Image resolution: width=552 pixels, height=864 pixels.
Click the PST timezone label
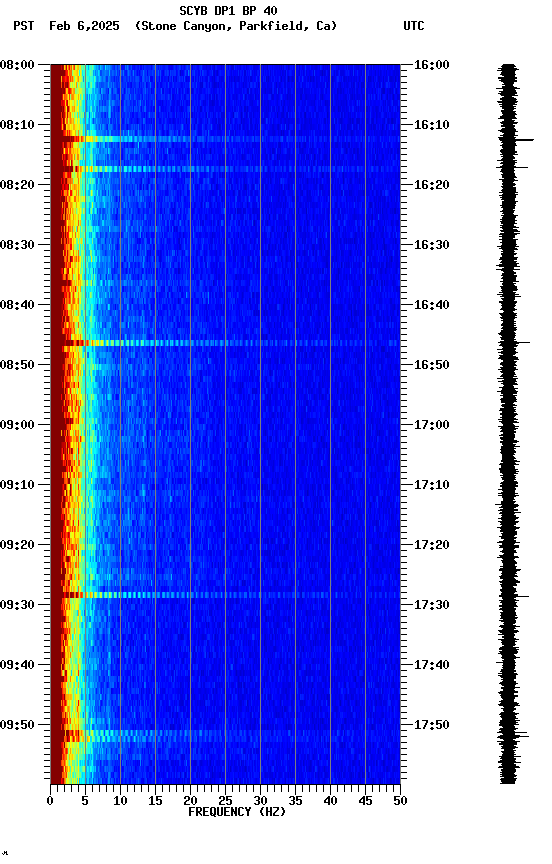pyautogui.click(x=24, y=26)
